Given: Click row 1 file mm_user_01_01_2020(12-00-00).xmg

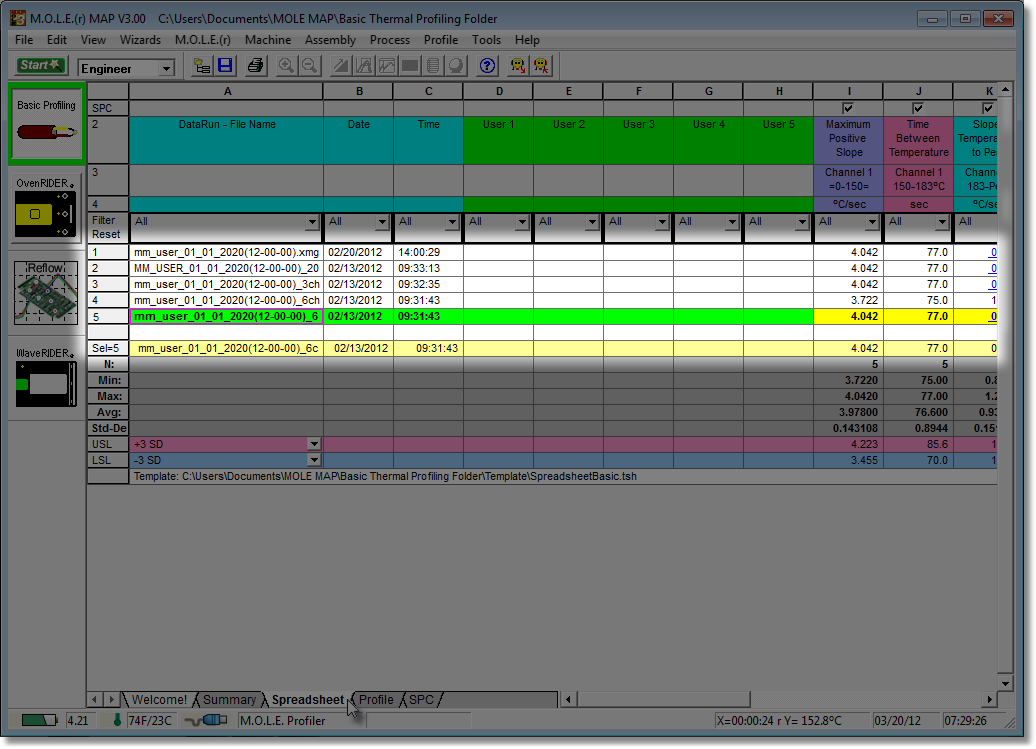Looking at the screenshot, I should tap(226, 252).
